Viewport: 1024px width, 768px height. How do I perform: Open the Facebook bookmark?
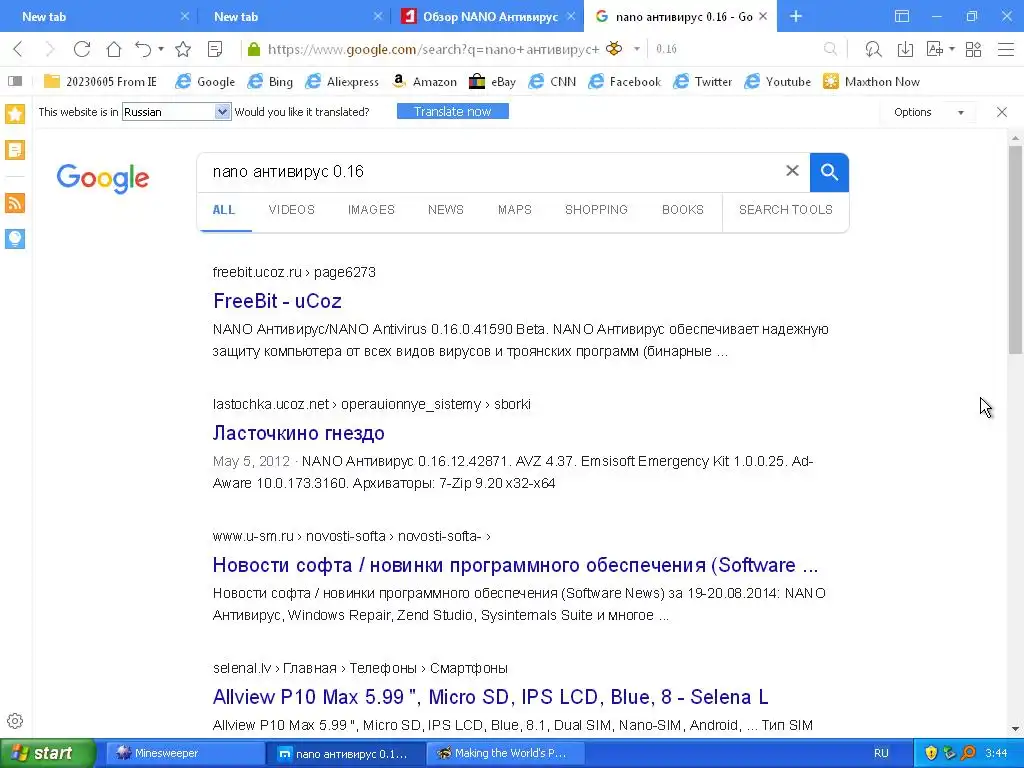tap(624, 82)
